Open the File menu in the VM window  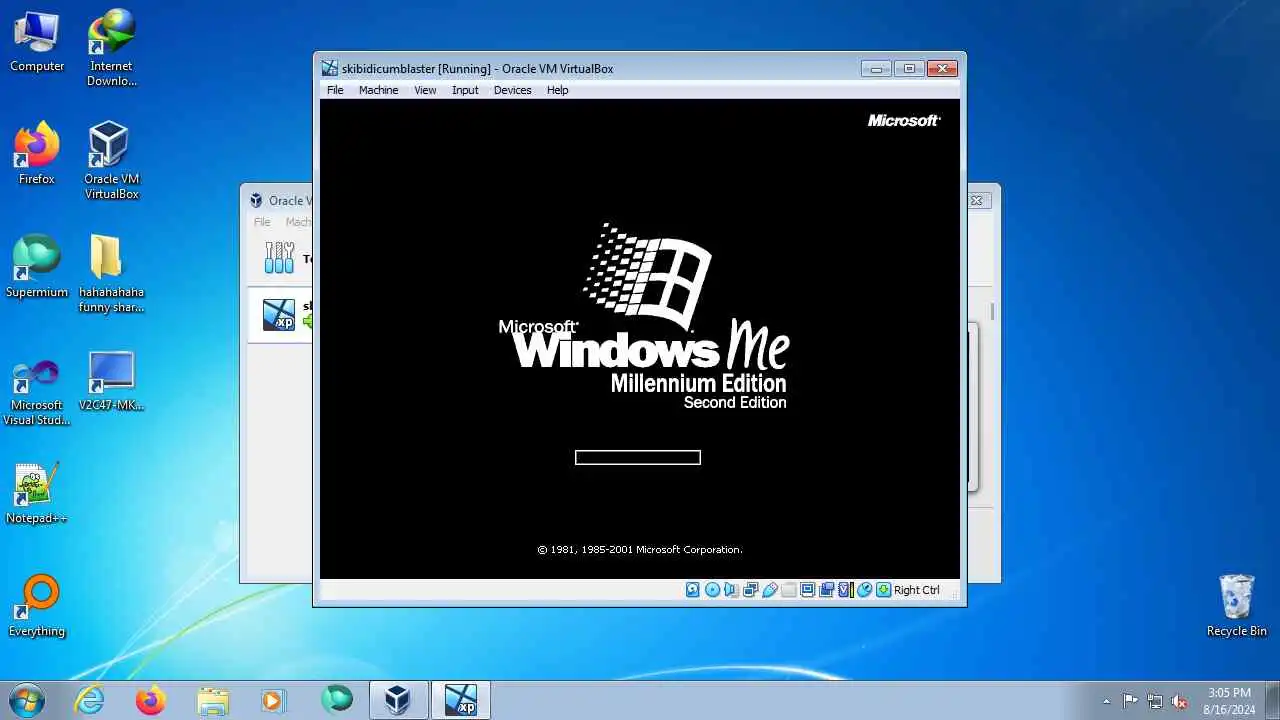[x=335, y=90]
